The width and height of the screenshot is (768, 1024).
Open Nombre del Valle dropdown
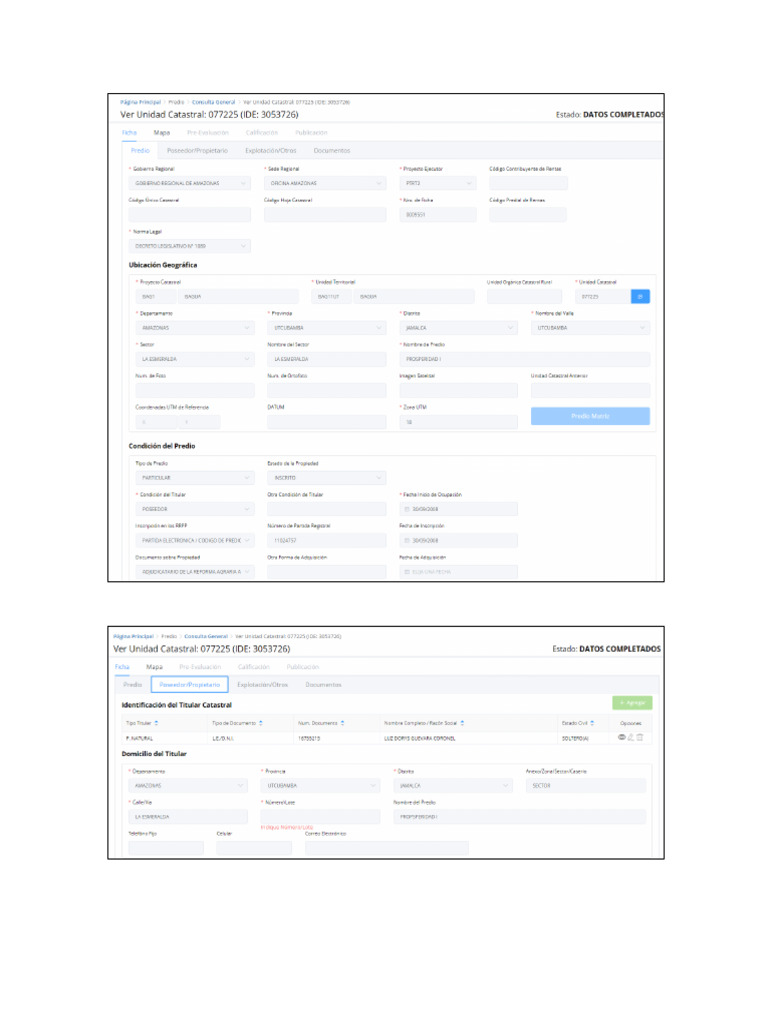[x=590, y=328]
